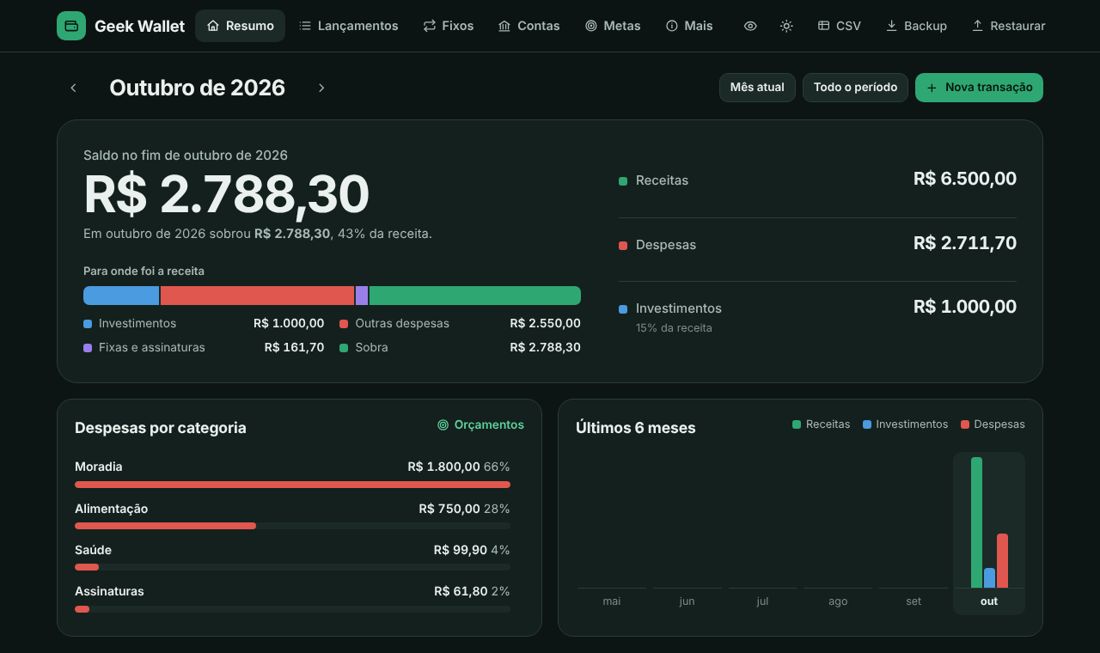The width and height of the screenshot is (1100, 653).
Task: Open the Metas tab
Action: coord(613,26)
